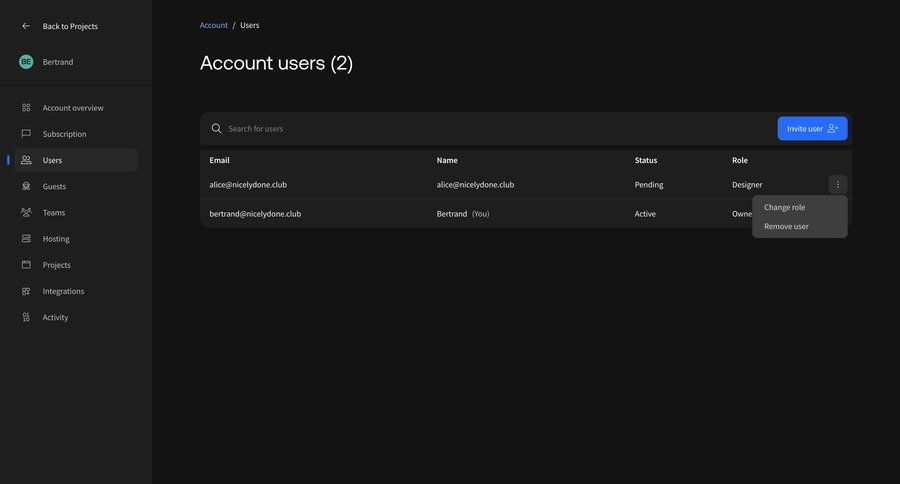Viewport: 900px width, 484px height.
Task: Click the BE avatar for Bertrand
Action: pos(26,61)
